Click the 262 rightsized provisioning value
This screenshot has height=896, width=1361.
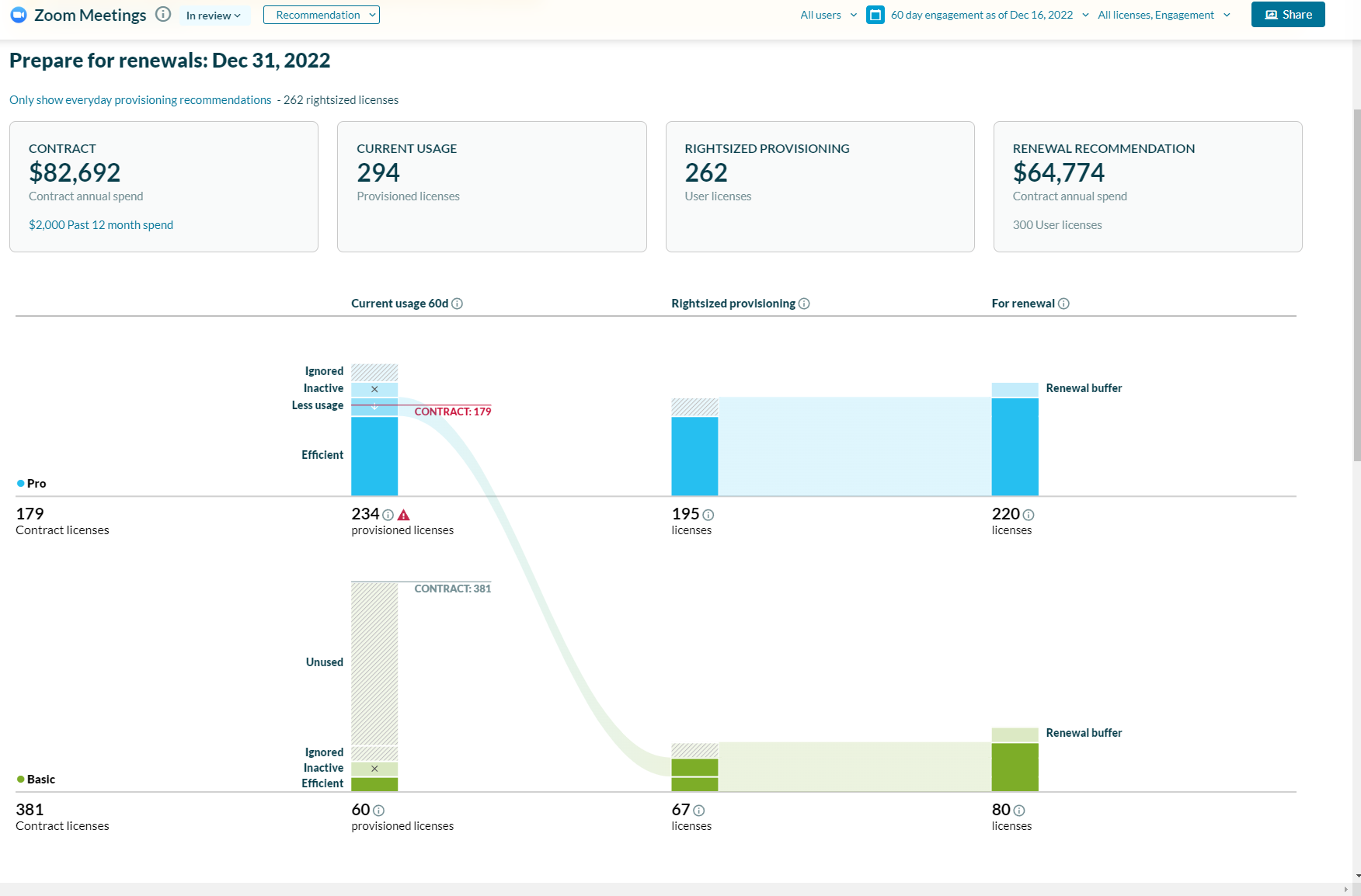click(706, 172)
